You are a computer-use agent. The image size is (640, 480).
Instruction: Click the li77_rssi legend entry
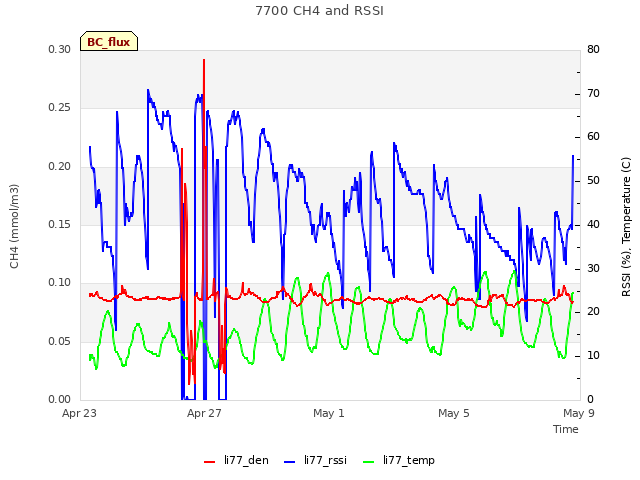[315, 460]
